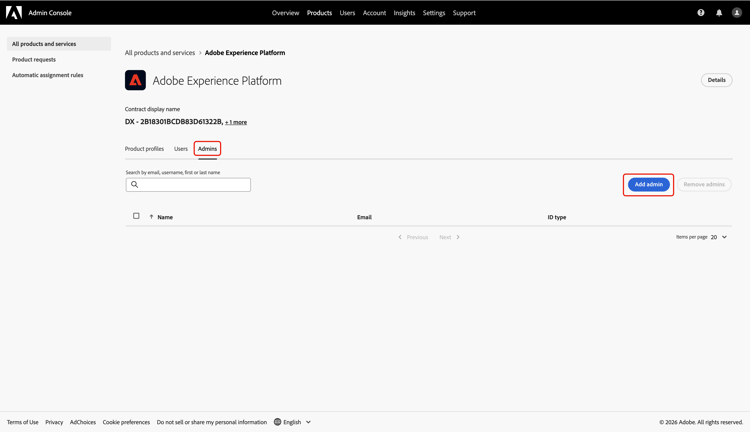Open Product requests in the sidebar
Viewport: 750px width, 432px height.
coord(34,59)
